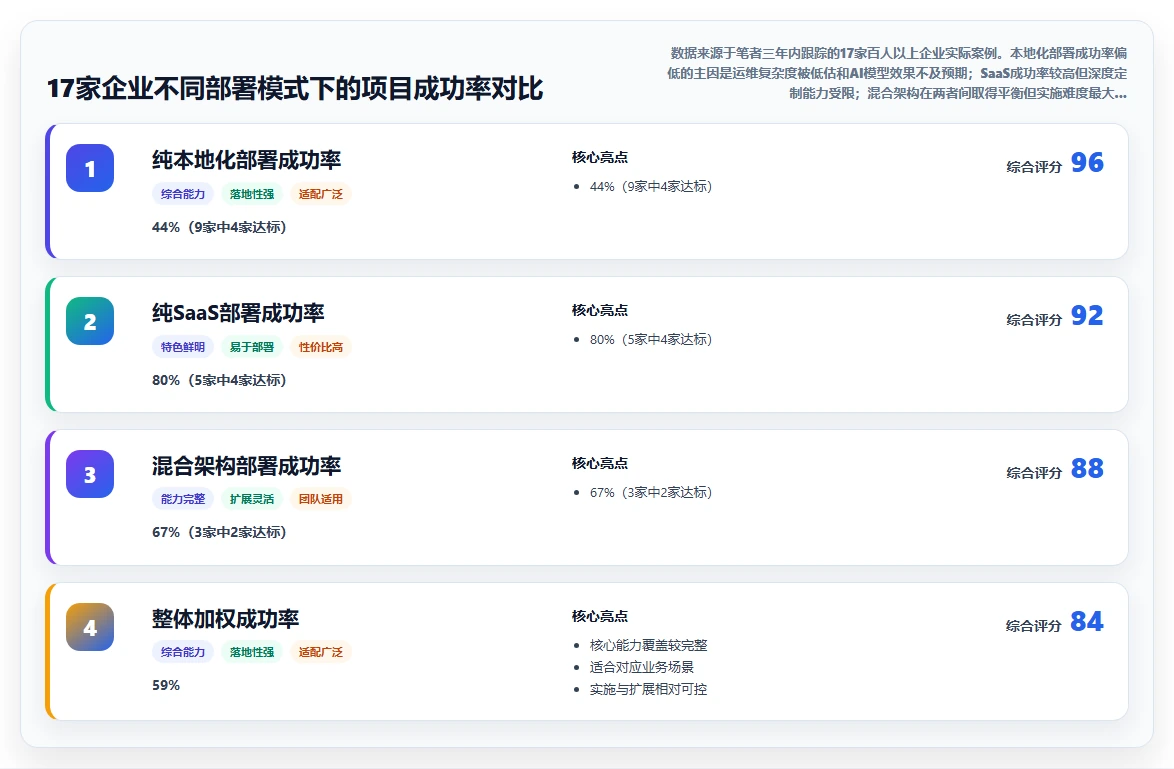Click the bold 80%（5家中4家达标）text under tags
Viewport: 1174px width, 769px height.
pos(219,380)
